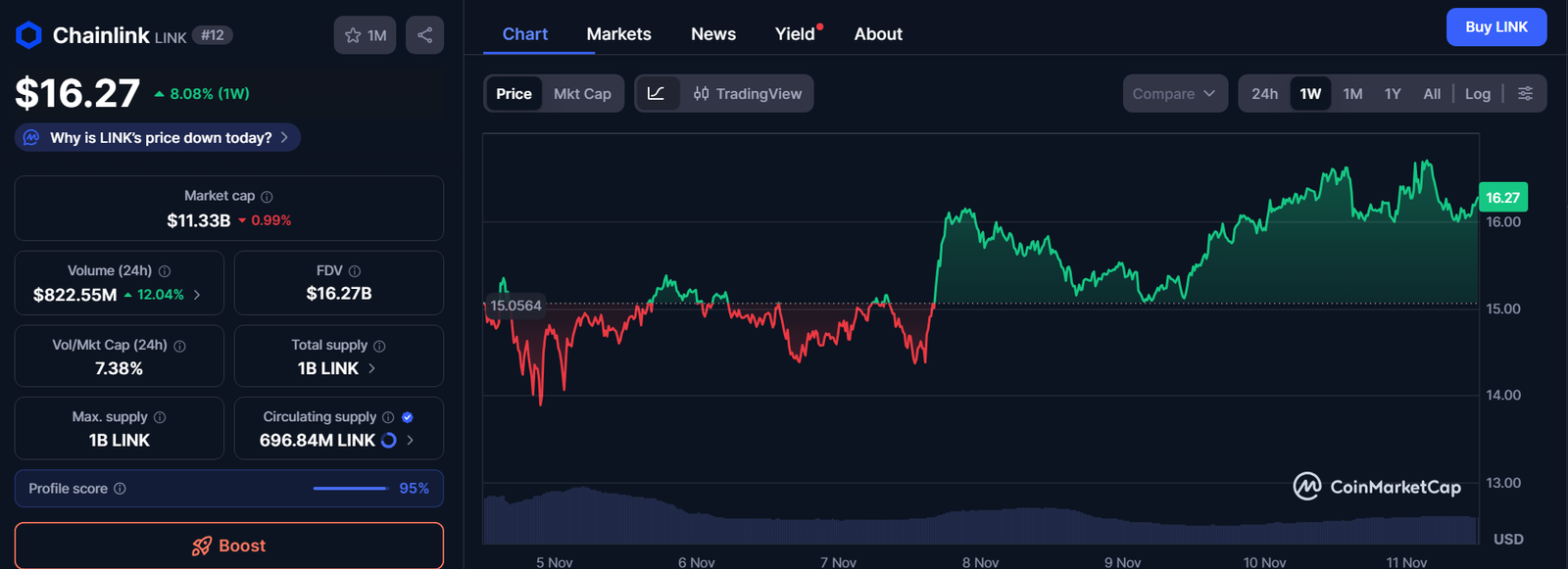Open the Compare dropdown
The width and height of the screenshot is (1568, 569).
pyautogui.click(x=1174, y=94)
